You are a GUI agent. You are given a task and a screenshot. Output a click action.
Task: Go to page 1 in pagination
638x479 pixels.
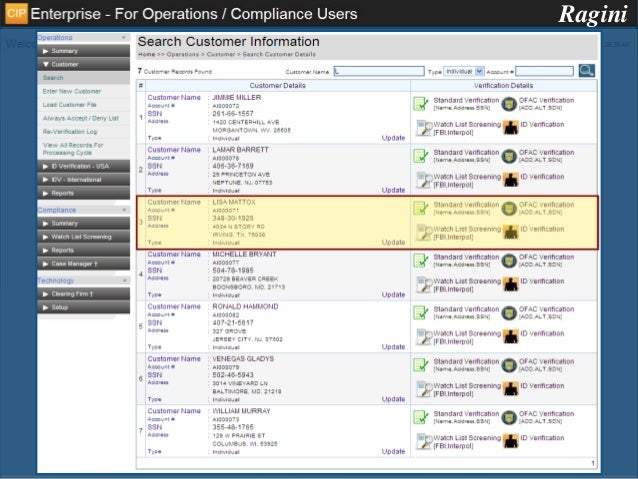pos(593,463)
